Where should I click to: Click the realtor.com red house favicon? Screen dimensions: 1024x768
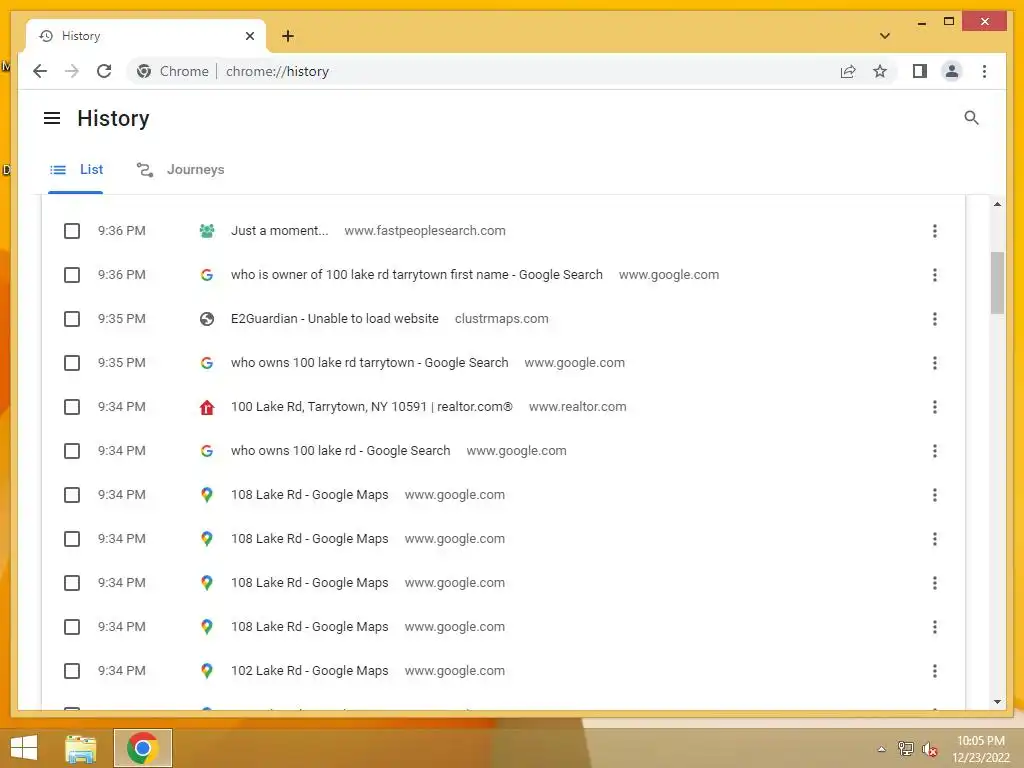(206, 408)
